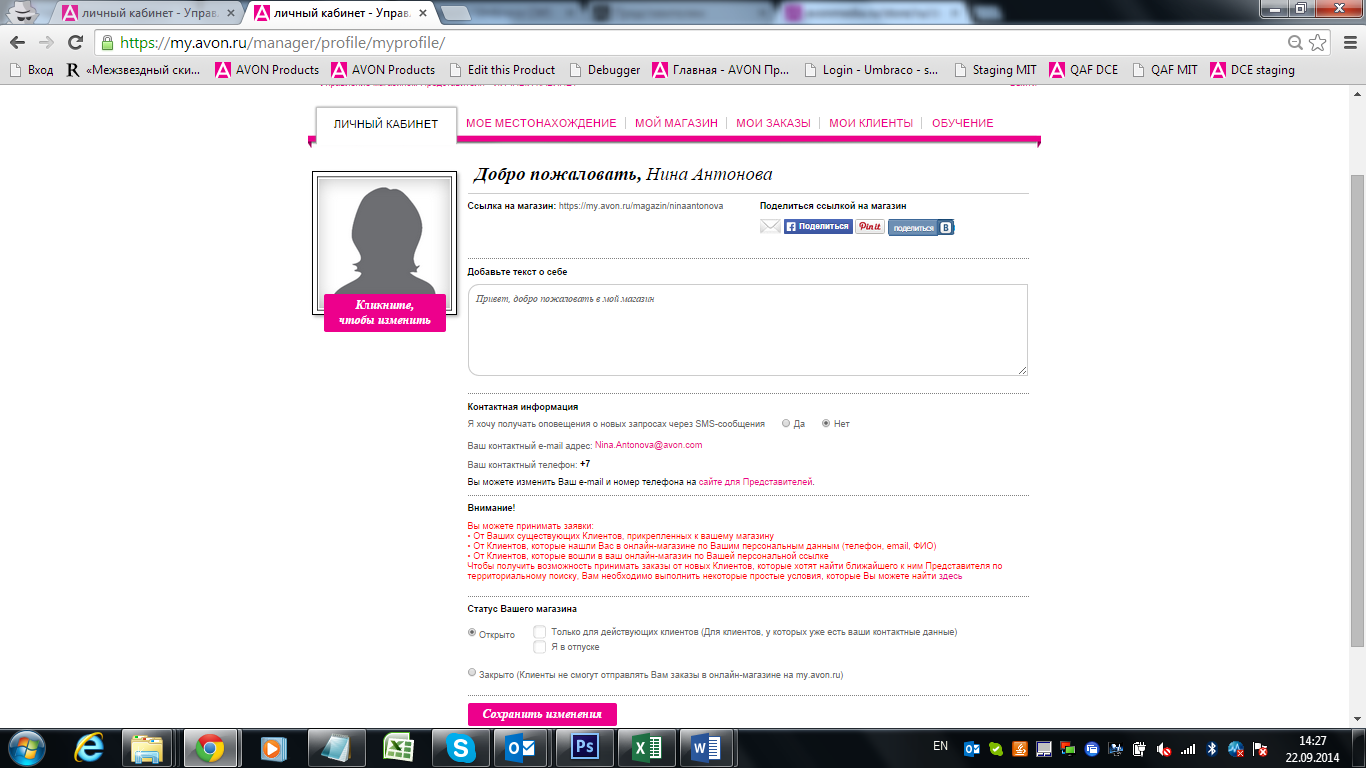
Task: Open the DCE staging bookmark
Action: pos(1252,70)
